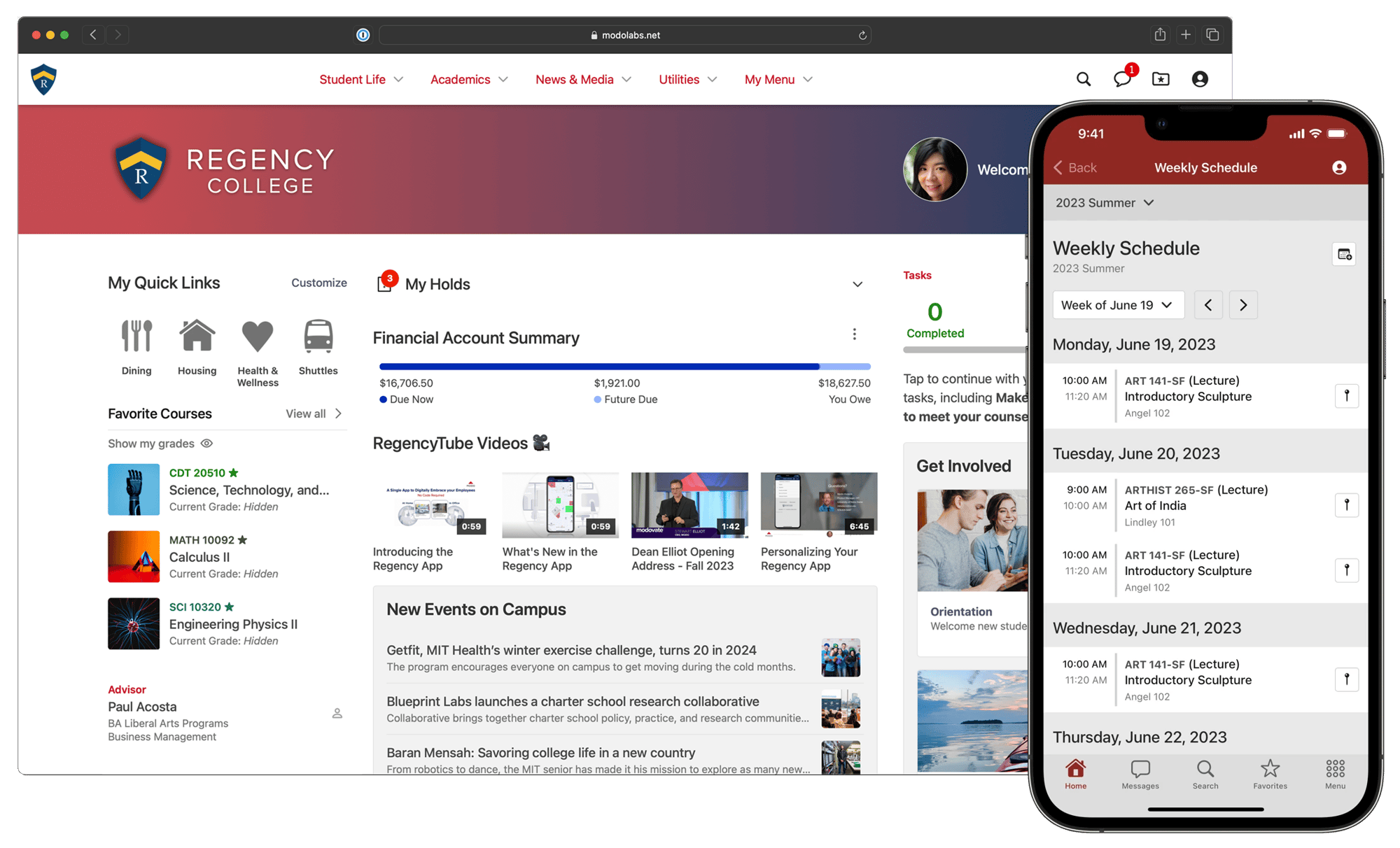
Task: Click the Financial Account Summary progress bar
Action: [624, 367]
